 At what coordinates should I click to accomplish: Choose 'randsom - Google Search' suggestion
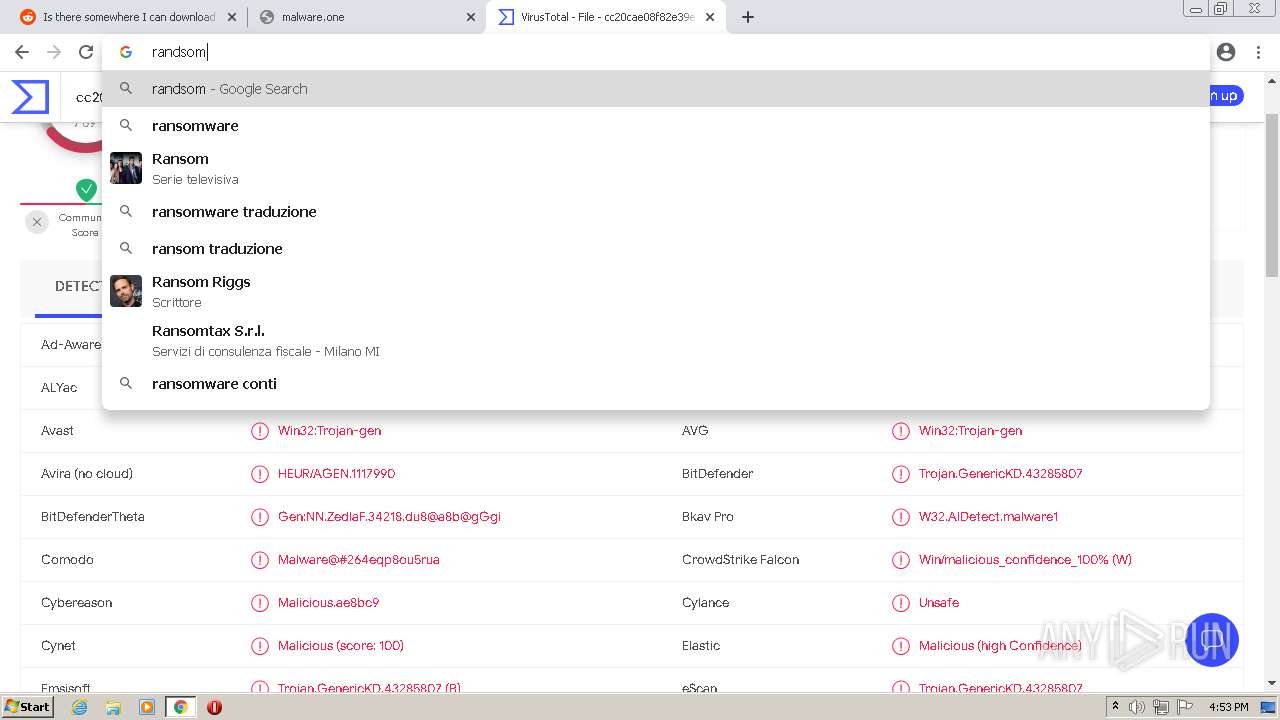tap(656, 89)
